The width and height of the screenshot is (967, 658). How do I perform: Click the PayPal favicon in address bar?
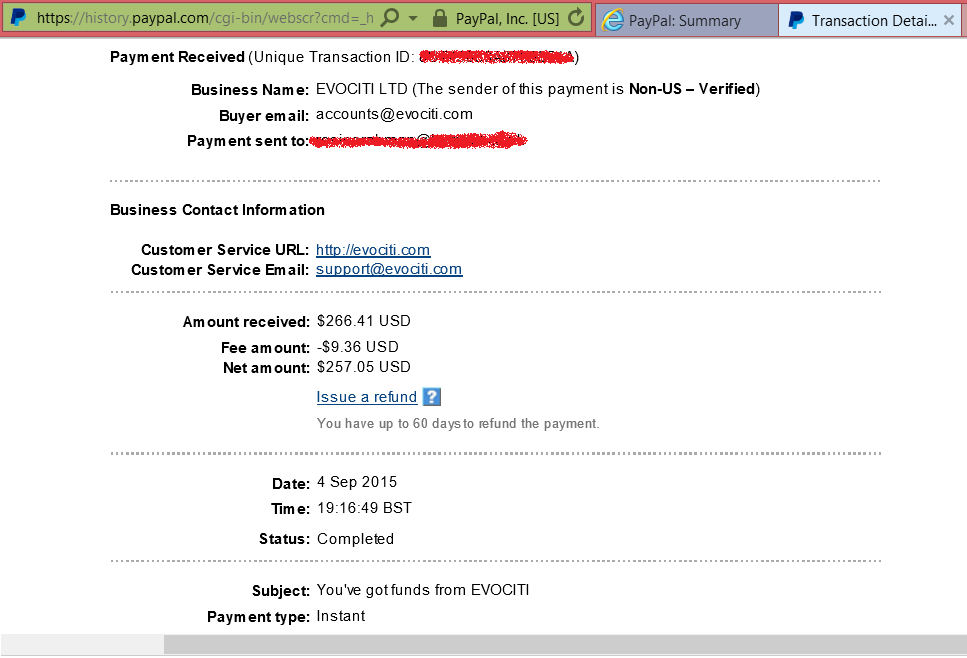click(x=19, y=17)
